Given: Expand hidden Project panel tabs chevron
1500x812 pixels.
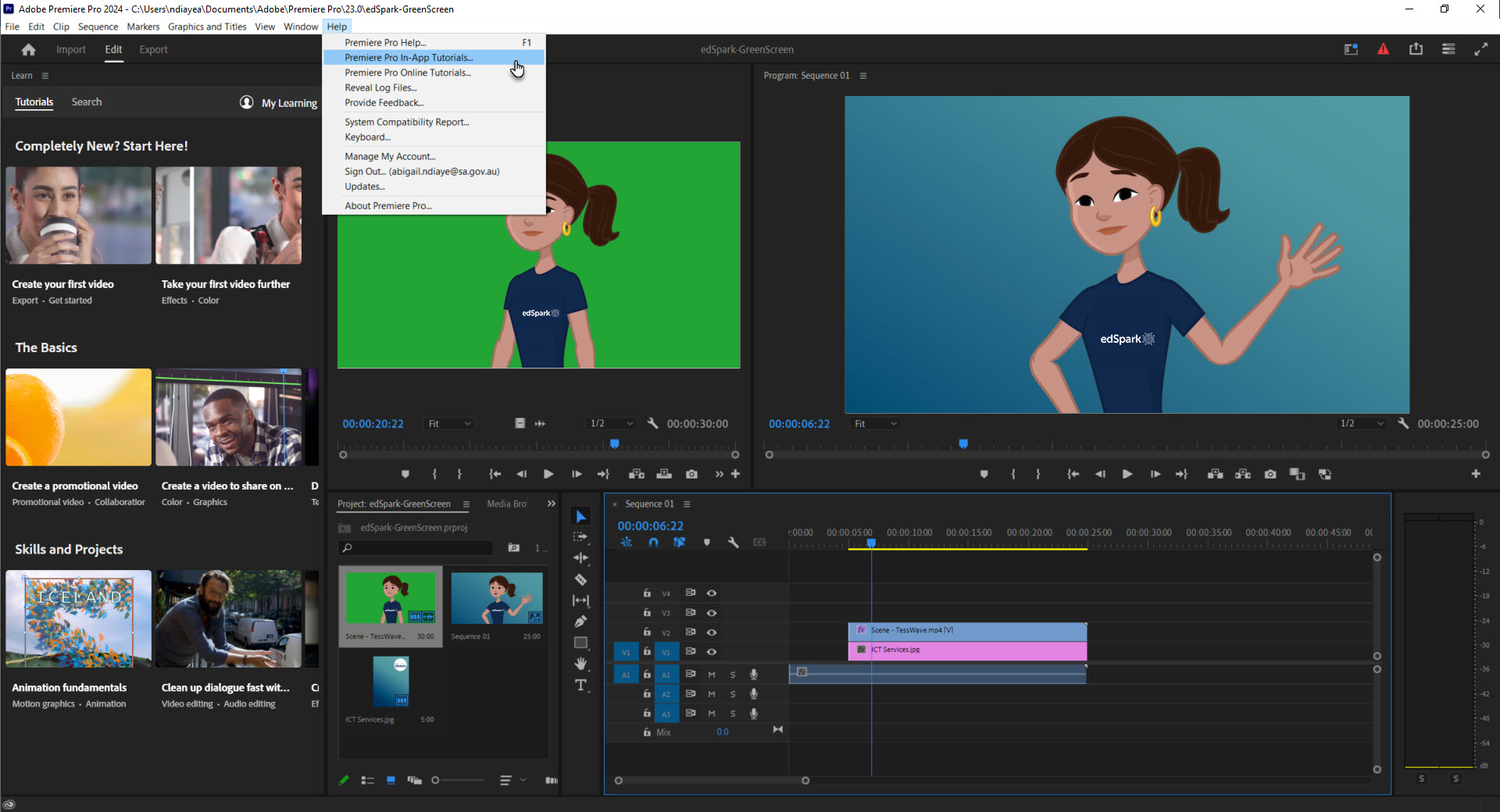Looking at the screenshot, I should tap(552, 504).
